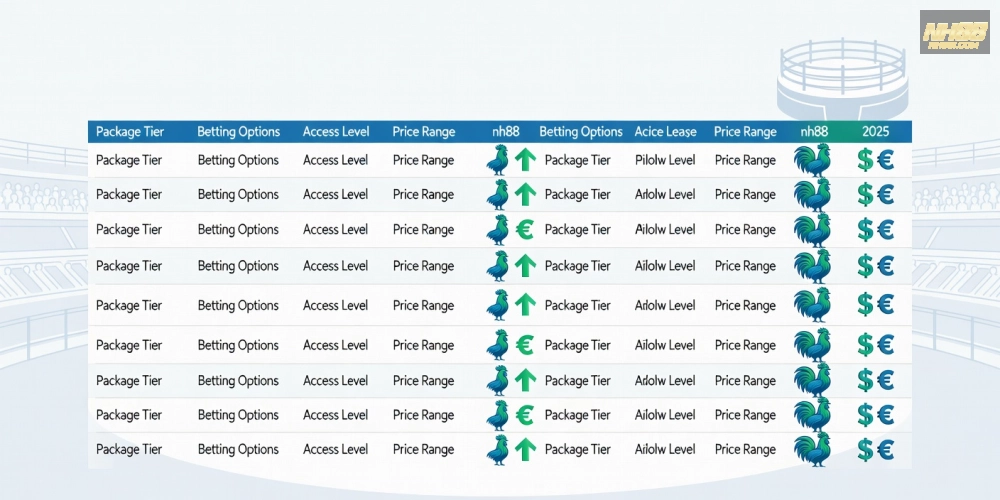Click the 'Pilolw Level' cell

coord(665,160)
